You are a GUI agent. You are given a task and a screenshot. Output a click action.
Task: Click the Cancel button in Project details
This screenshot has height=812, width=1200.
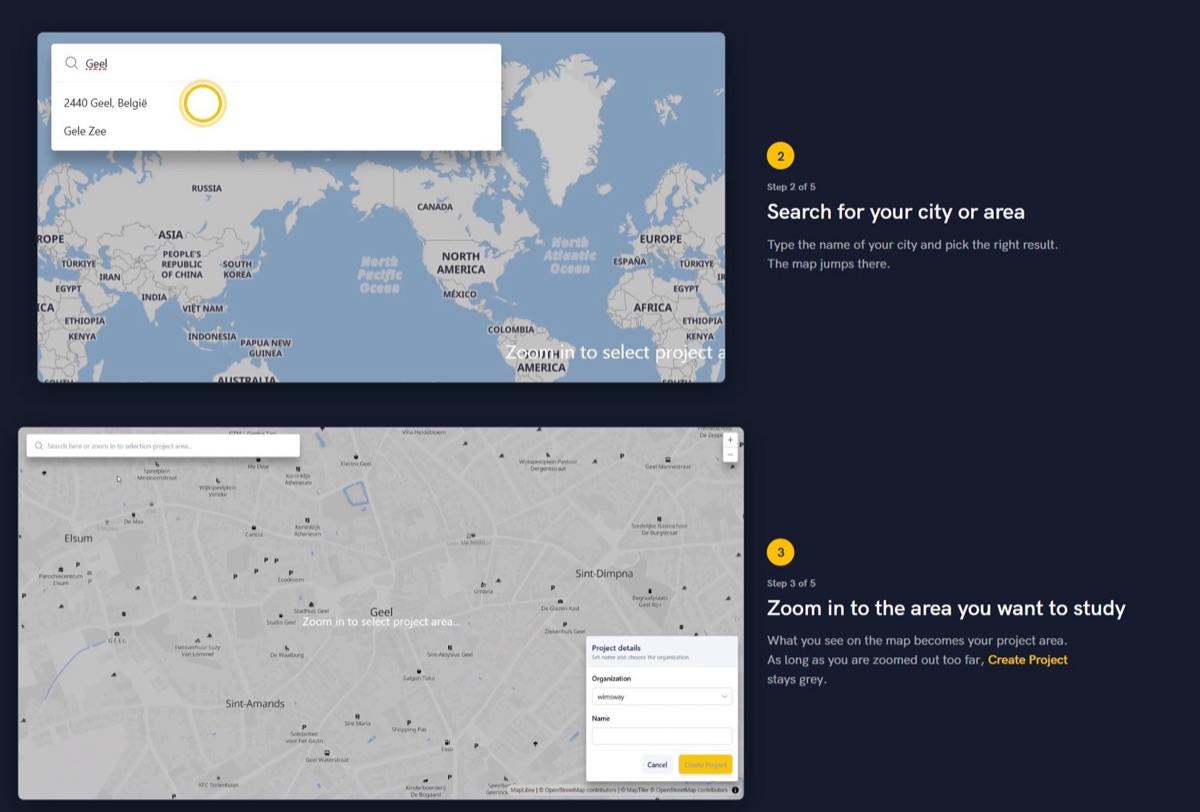point(657,765)
